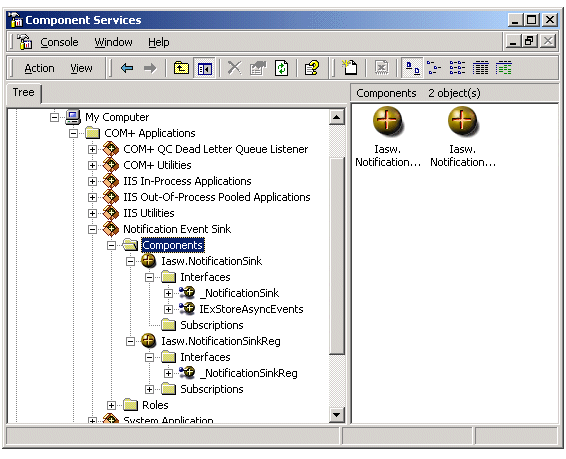Switch to Details (Property) view icon
Viewport: 566px width, 459px height.
pos(480,68)
